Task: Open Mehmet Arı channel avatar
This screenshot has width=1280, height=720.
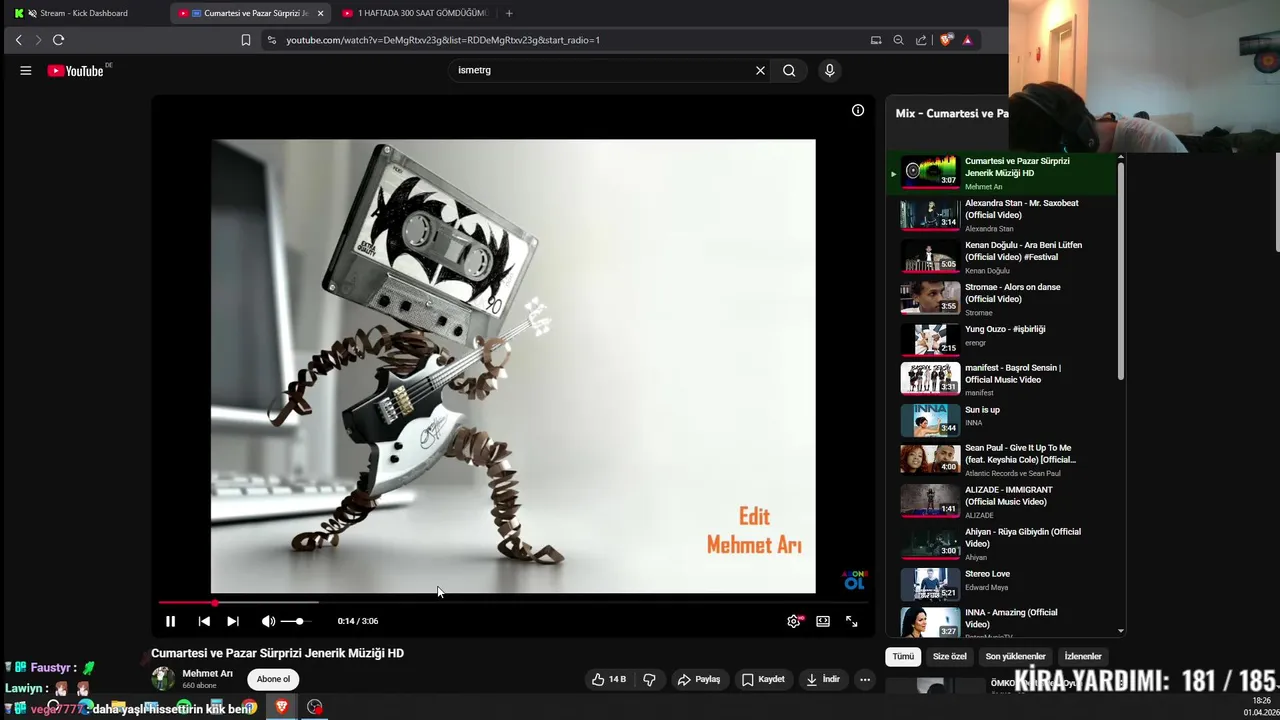Action: click(x=163, y=679)
